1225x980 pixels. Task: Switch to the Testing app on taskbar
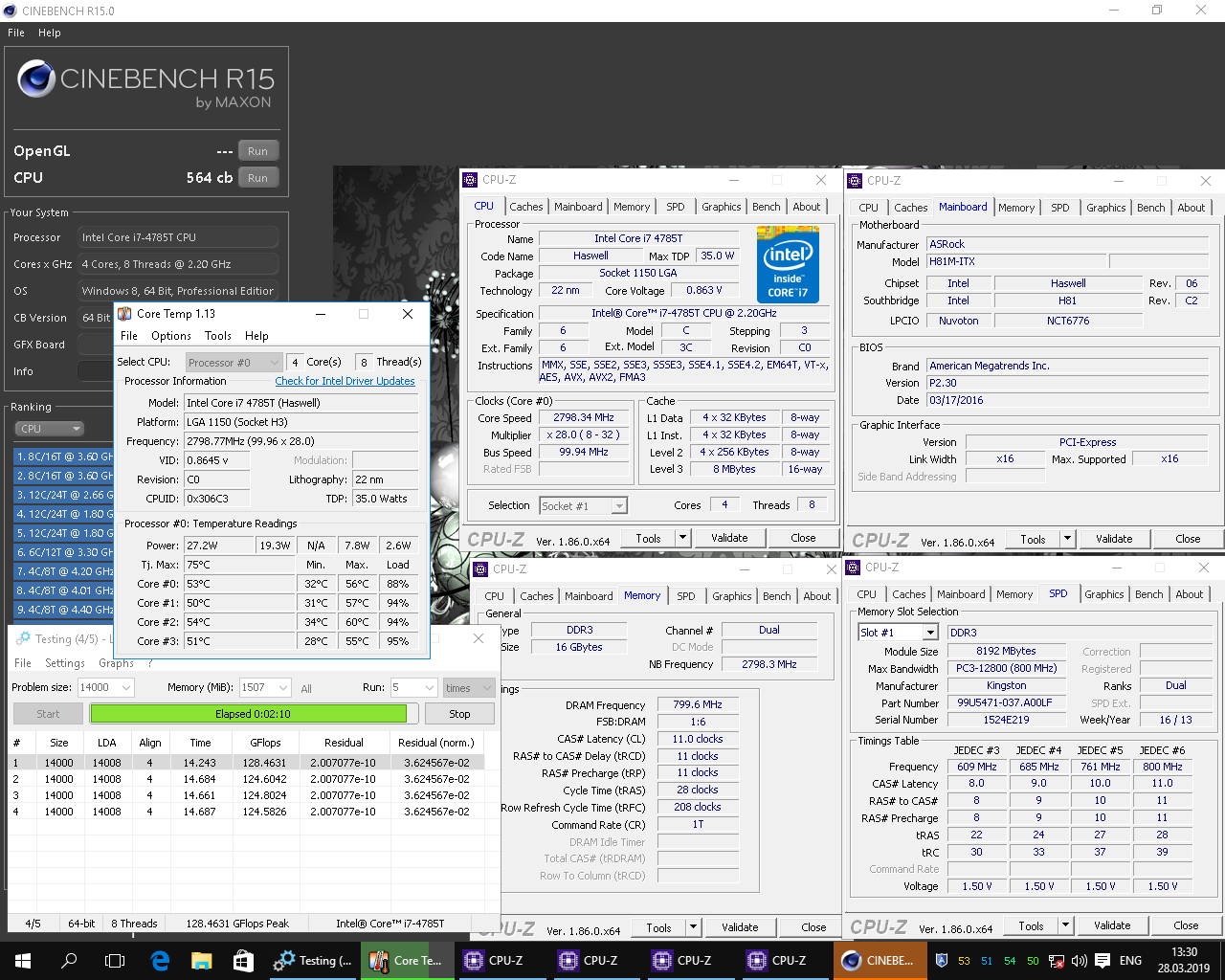313,961
